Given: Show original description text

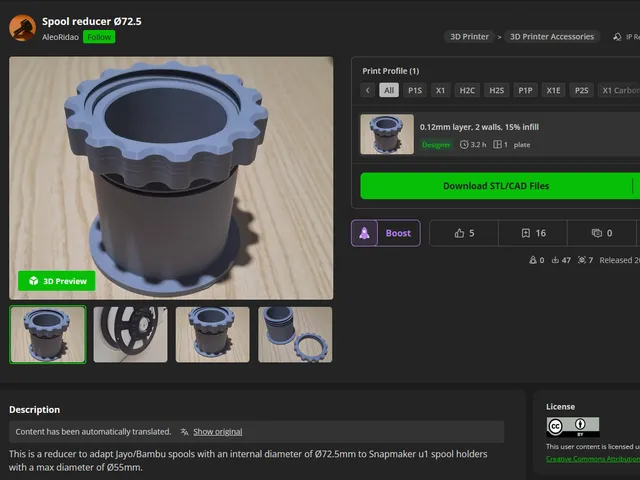Looking at the screenshot, I should 218,432.
